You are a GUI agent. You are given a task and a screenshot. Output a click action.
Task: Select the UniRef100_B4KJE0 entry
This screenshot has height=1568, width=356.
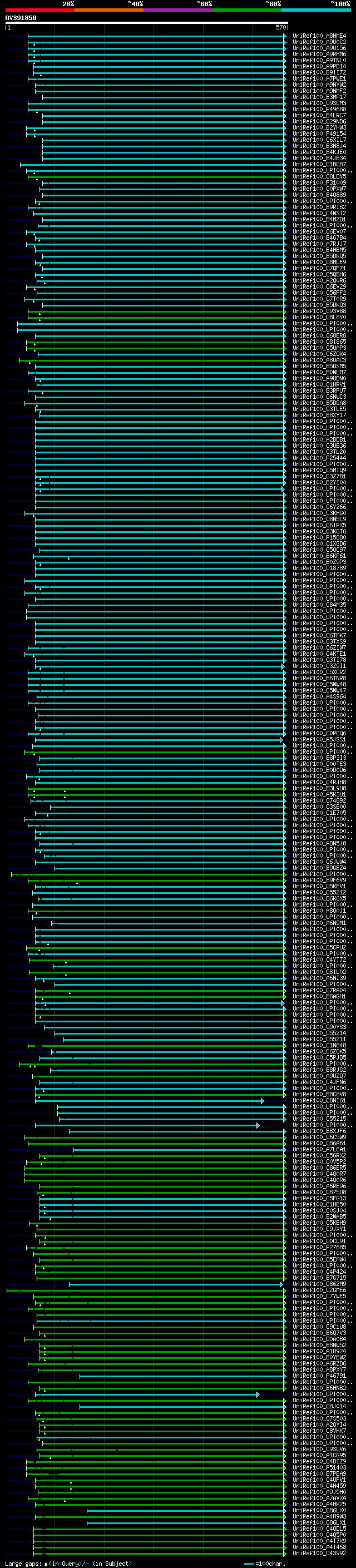[x=319, y=152]
